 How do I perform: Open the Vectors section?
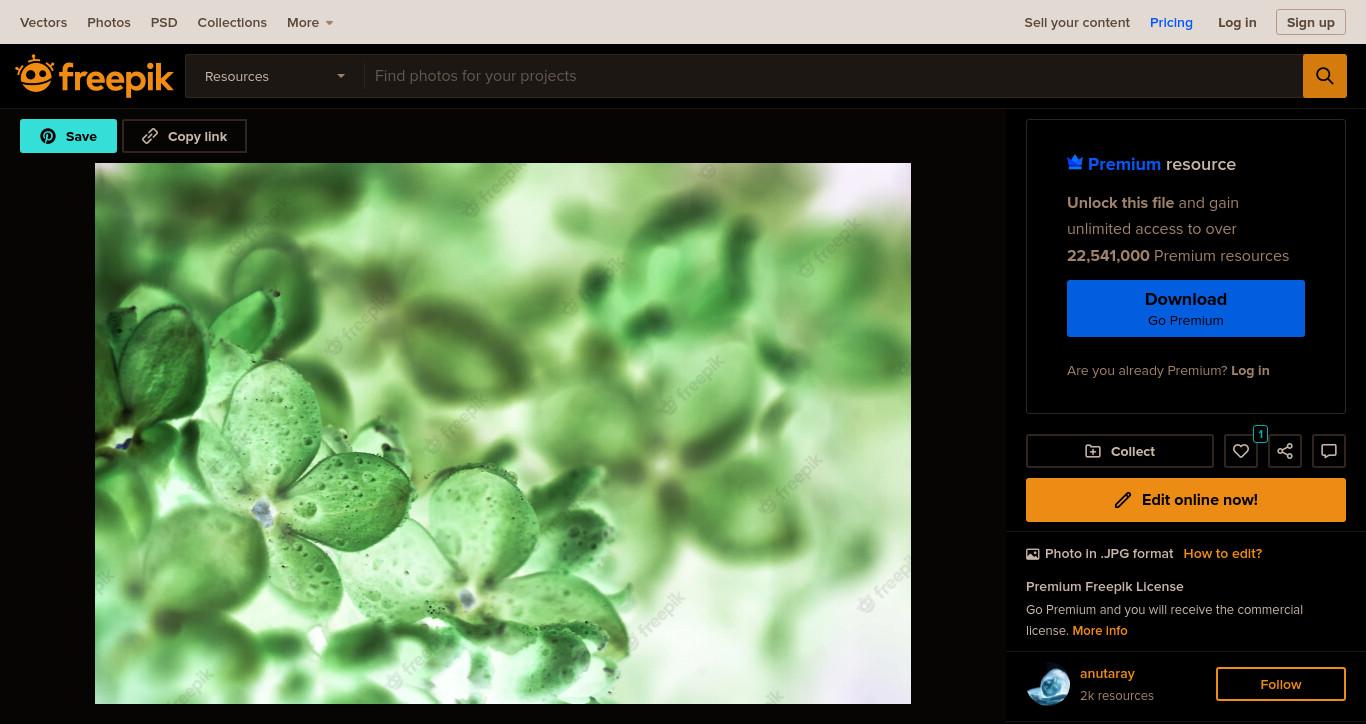click(x=44, y=22)
